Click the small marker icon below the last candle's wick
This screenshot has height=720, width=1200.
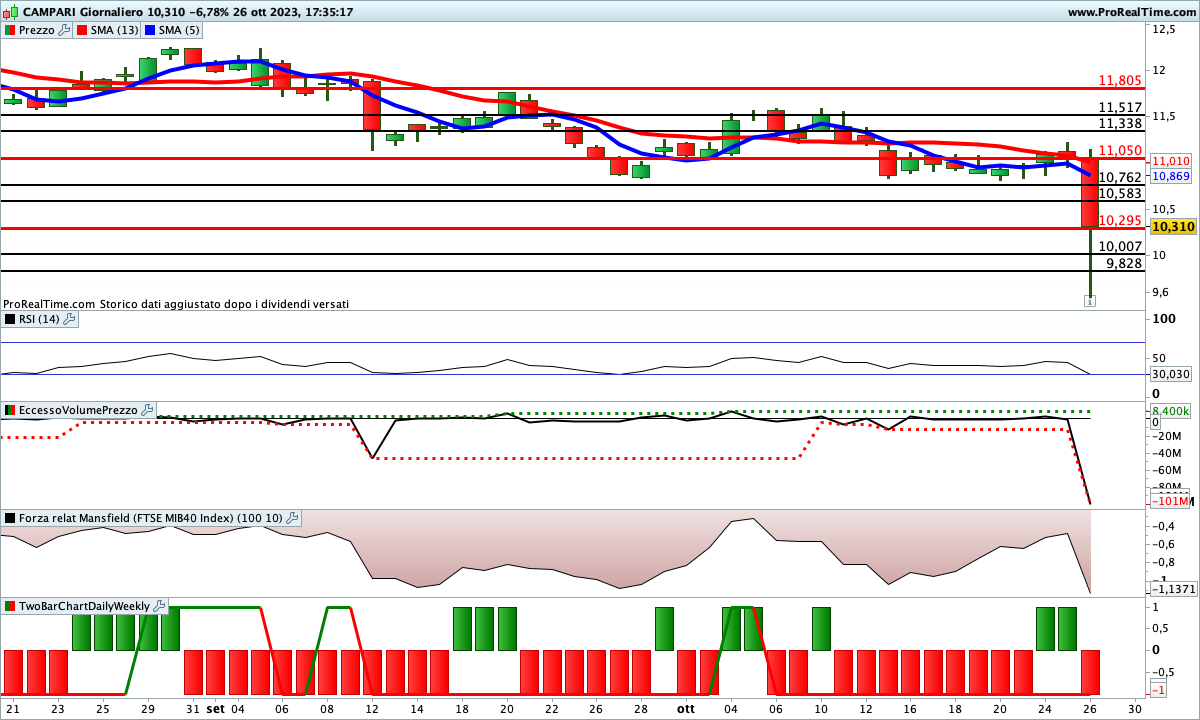point(1090,300)
